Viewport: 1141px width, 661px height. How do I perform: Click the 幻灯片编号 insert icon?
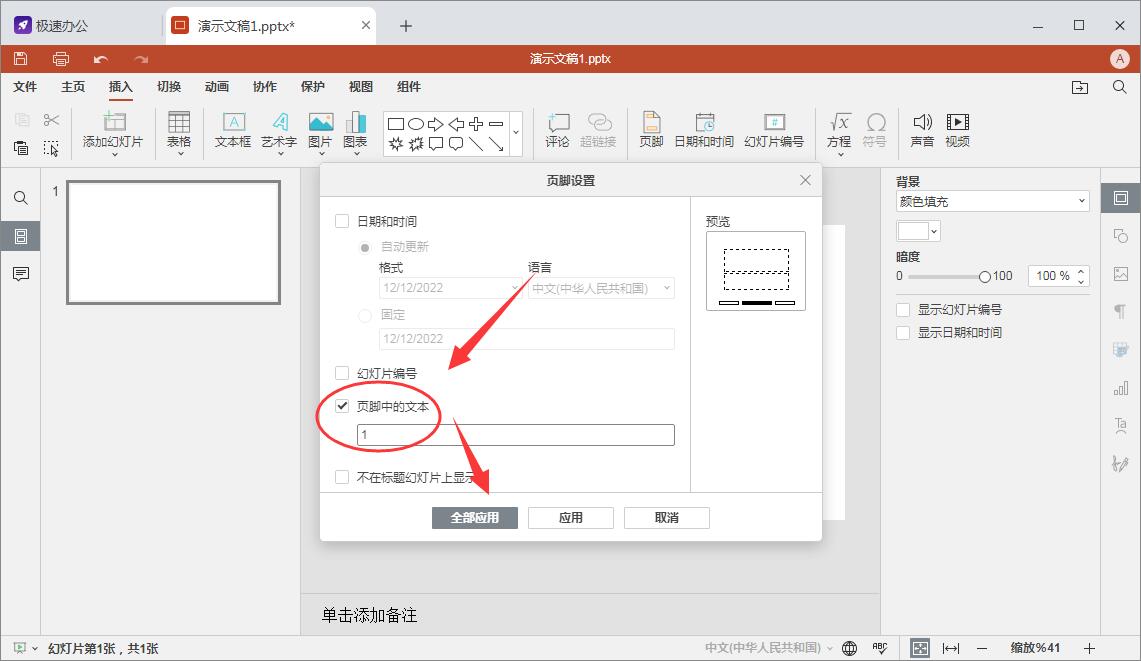772,130
